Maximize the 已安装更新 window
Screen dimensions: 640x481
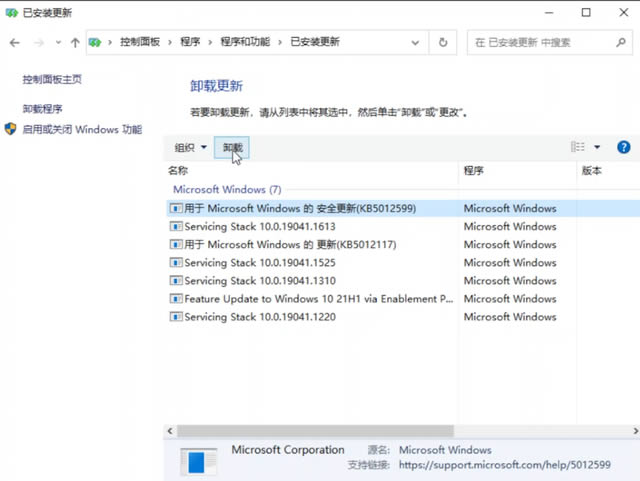point(586,13)
